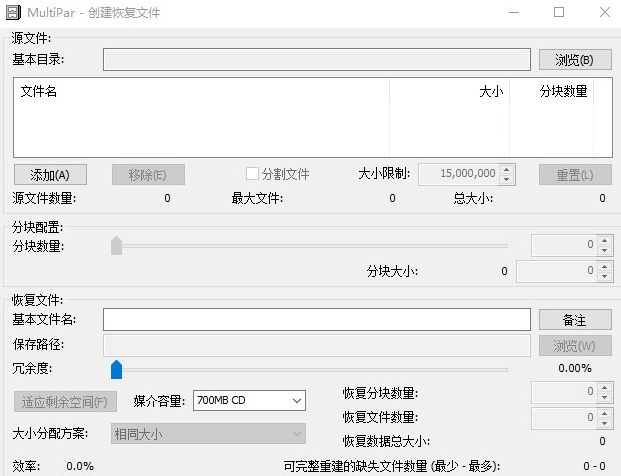Increase 分块大小 with spinner up arrow
Image resolution: width=621 pixels, height=476 pixels.
[604, 266]
